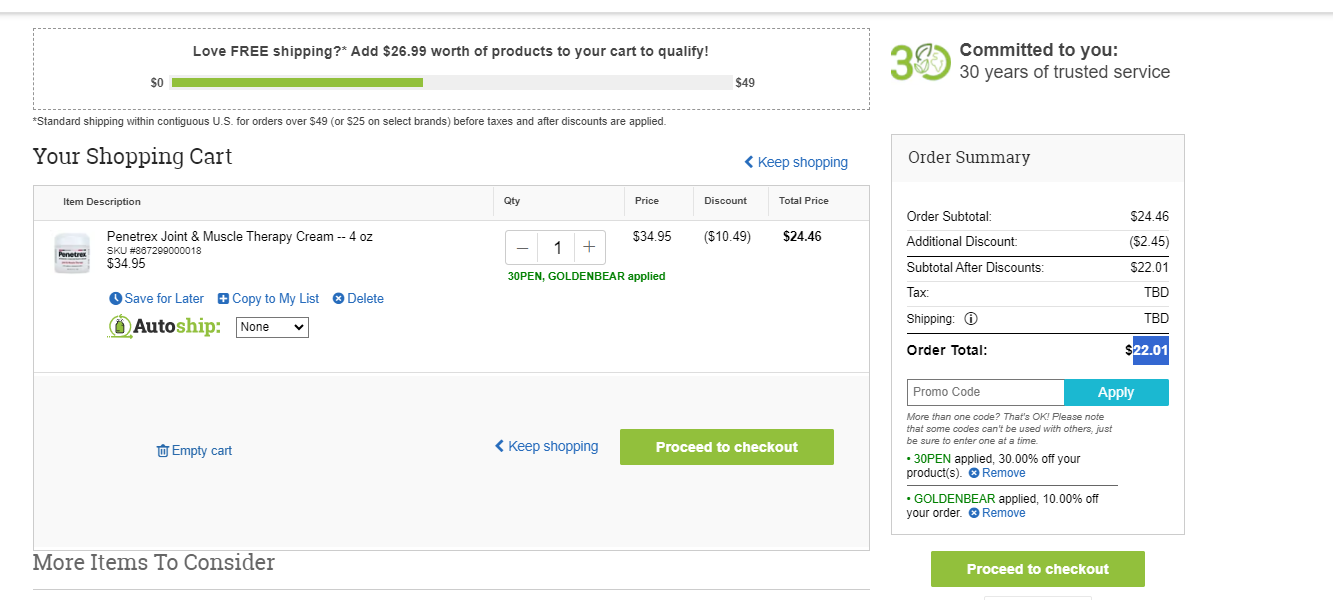The image size is (1333, 600).
Task: Click the Autoship logo icon
Action: point(120,326)
